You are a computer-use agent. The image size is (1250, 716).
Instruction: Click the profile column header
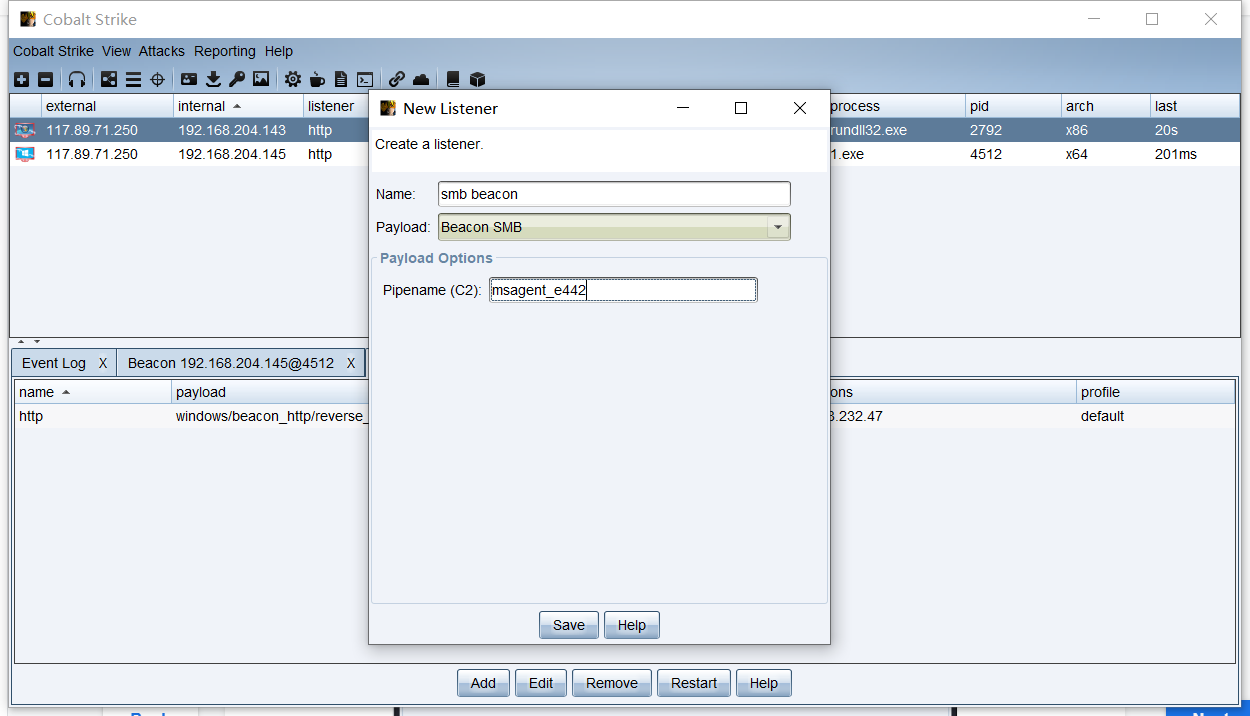click(1157, 392)
